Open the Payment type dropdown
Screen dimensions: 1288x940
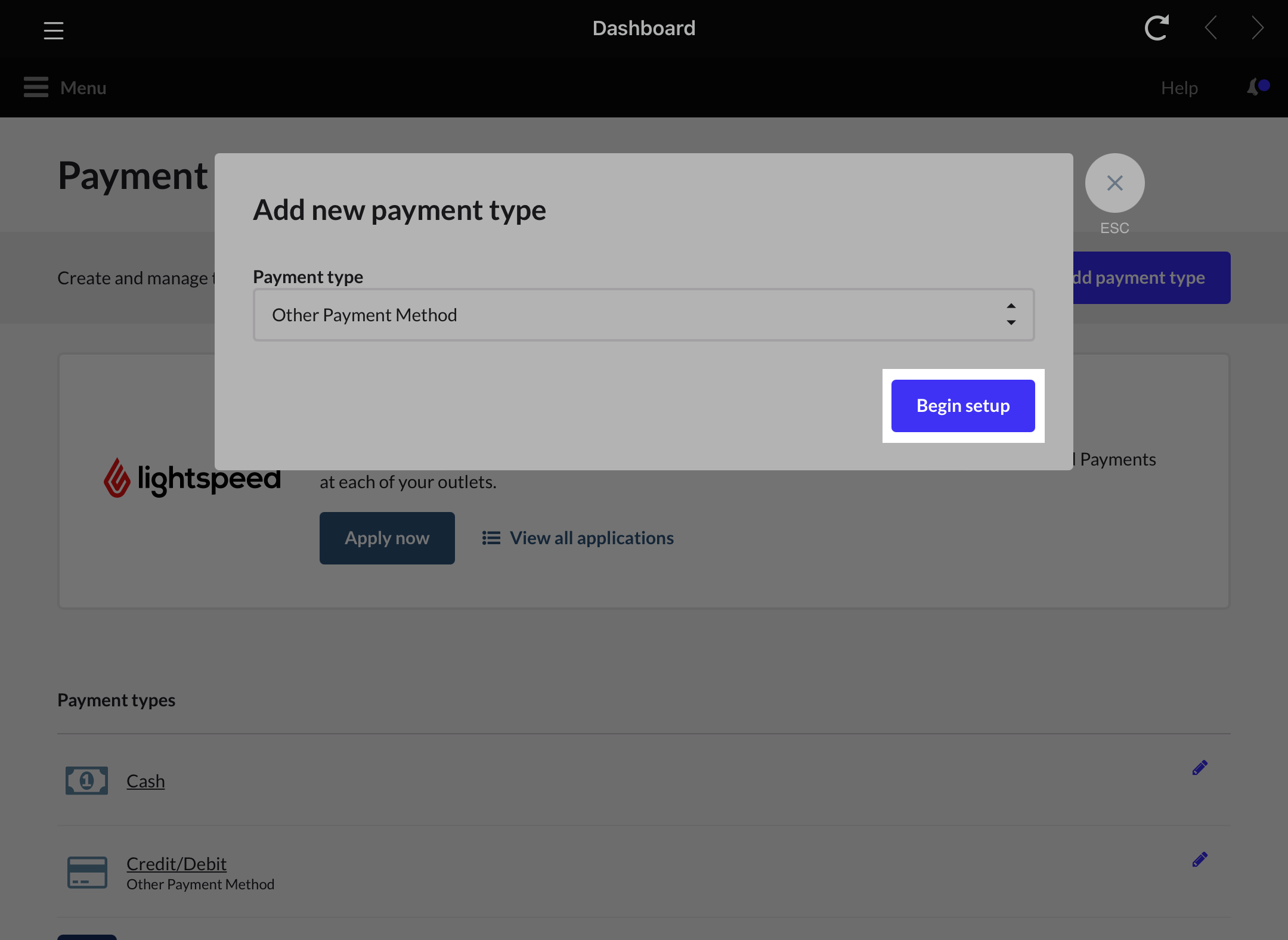click(x=643, y=315)
